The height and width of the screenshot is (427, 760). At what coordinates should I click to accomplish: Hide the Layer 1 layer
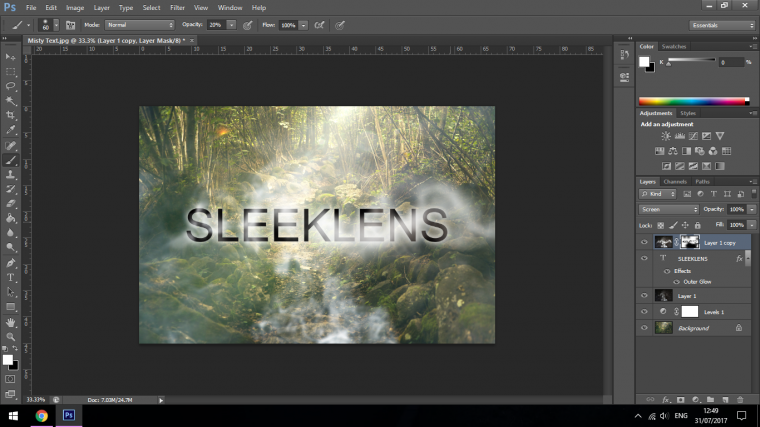pyautogui.click(x=644, y=296)
